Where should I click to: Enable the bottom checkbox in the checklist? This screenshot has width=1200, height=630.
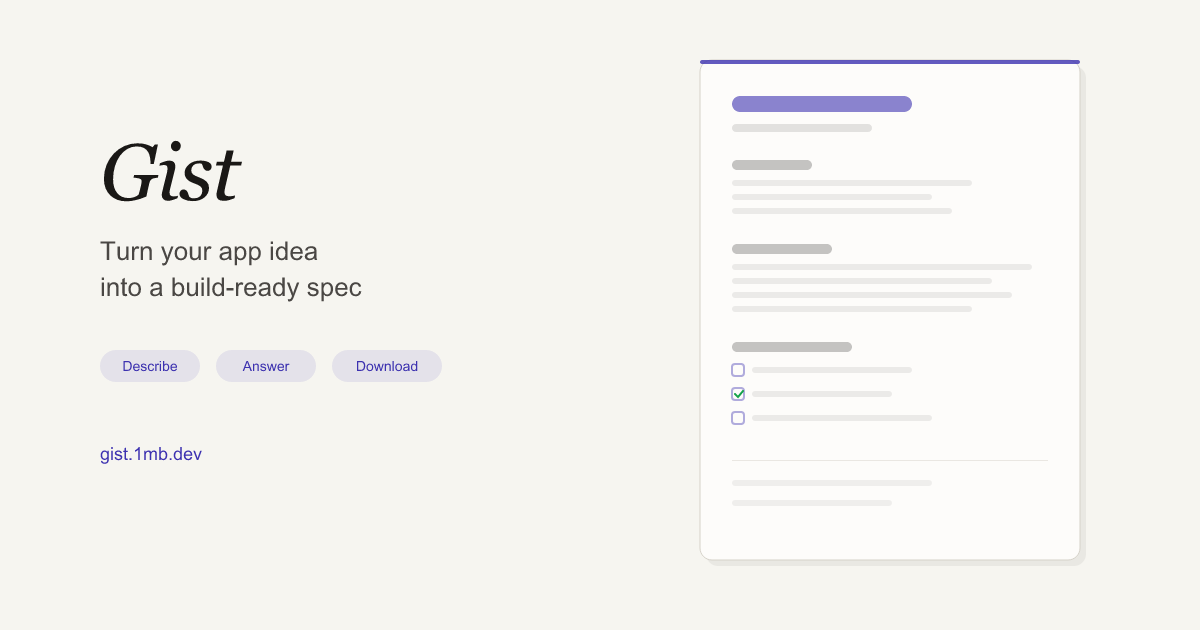pyautogui.click(x=738, y=418)
